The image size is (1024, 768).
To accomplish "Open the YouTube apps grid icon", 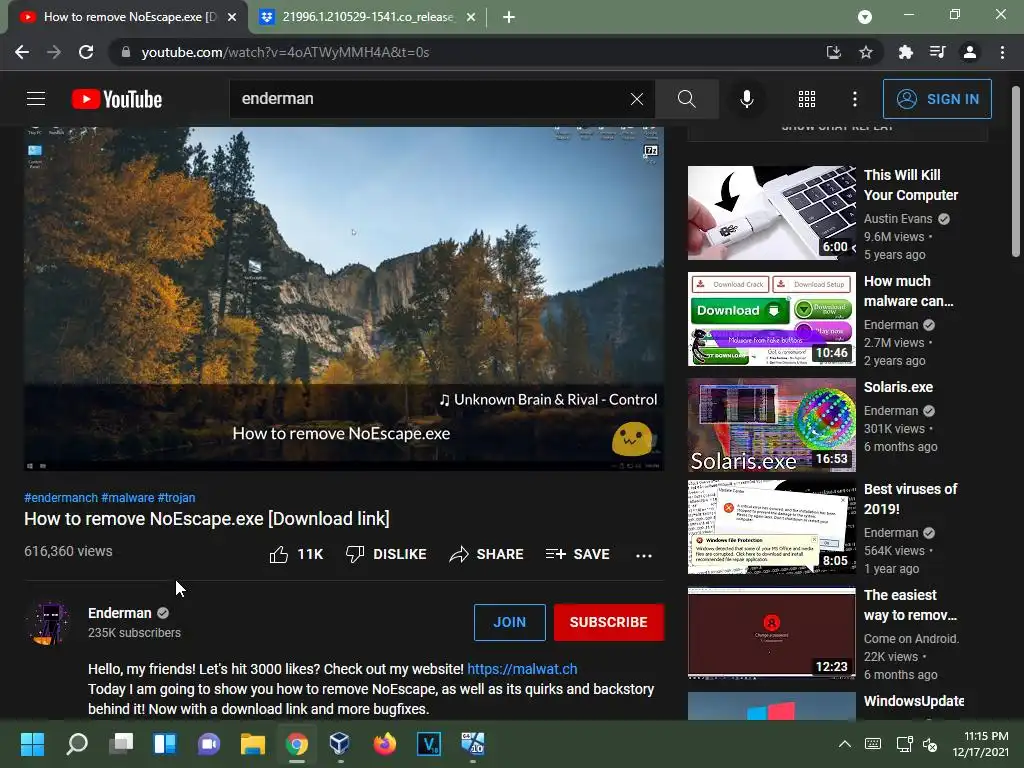I will pyautogui.click(x=807, y=99).
